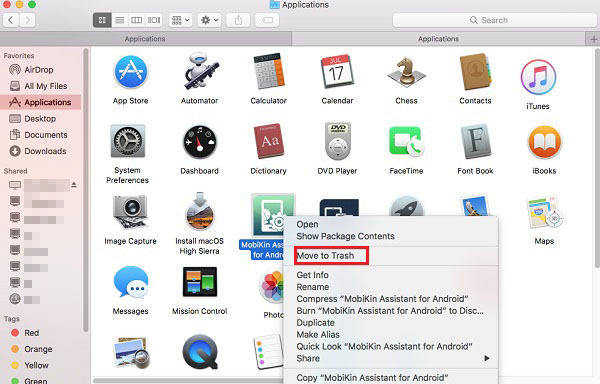Select the Photos app icon

pos(271,286)
